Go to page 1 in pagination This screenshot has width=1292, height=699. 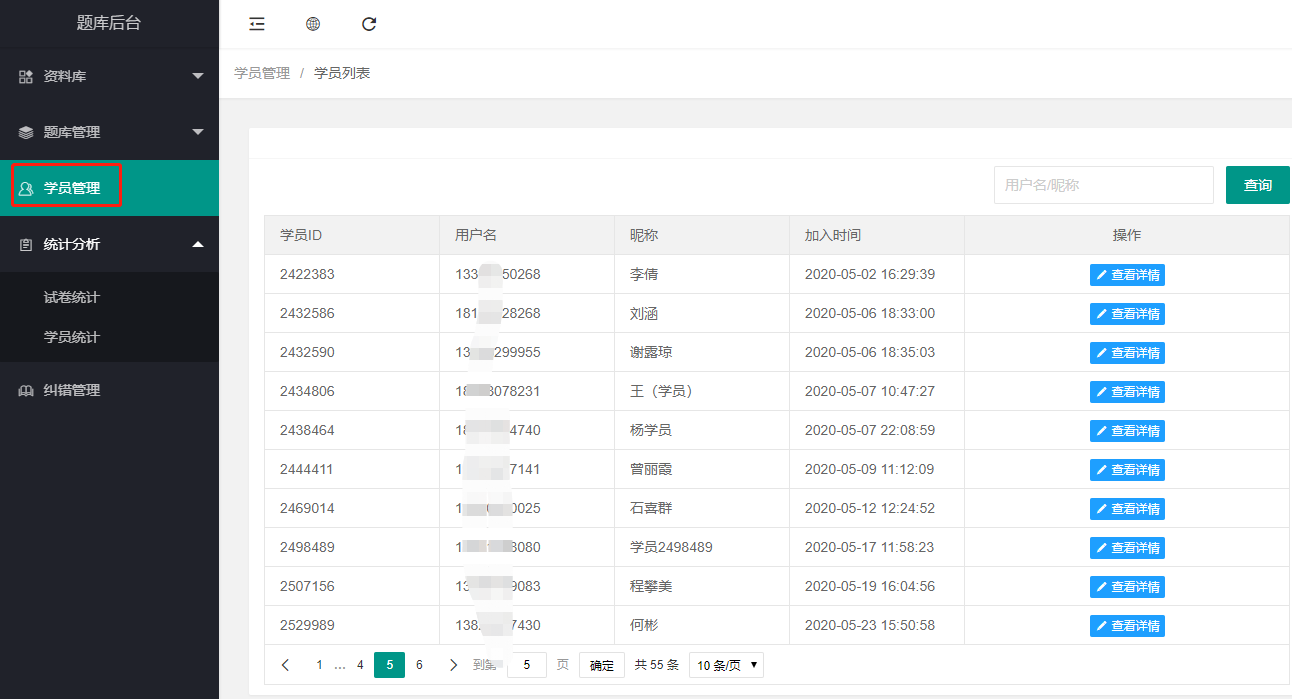pyautogui.click(x=320, y=665)
